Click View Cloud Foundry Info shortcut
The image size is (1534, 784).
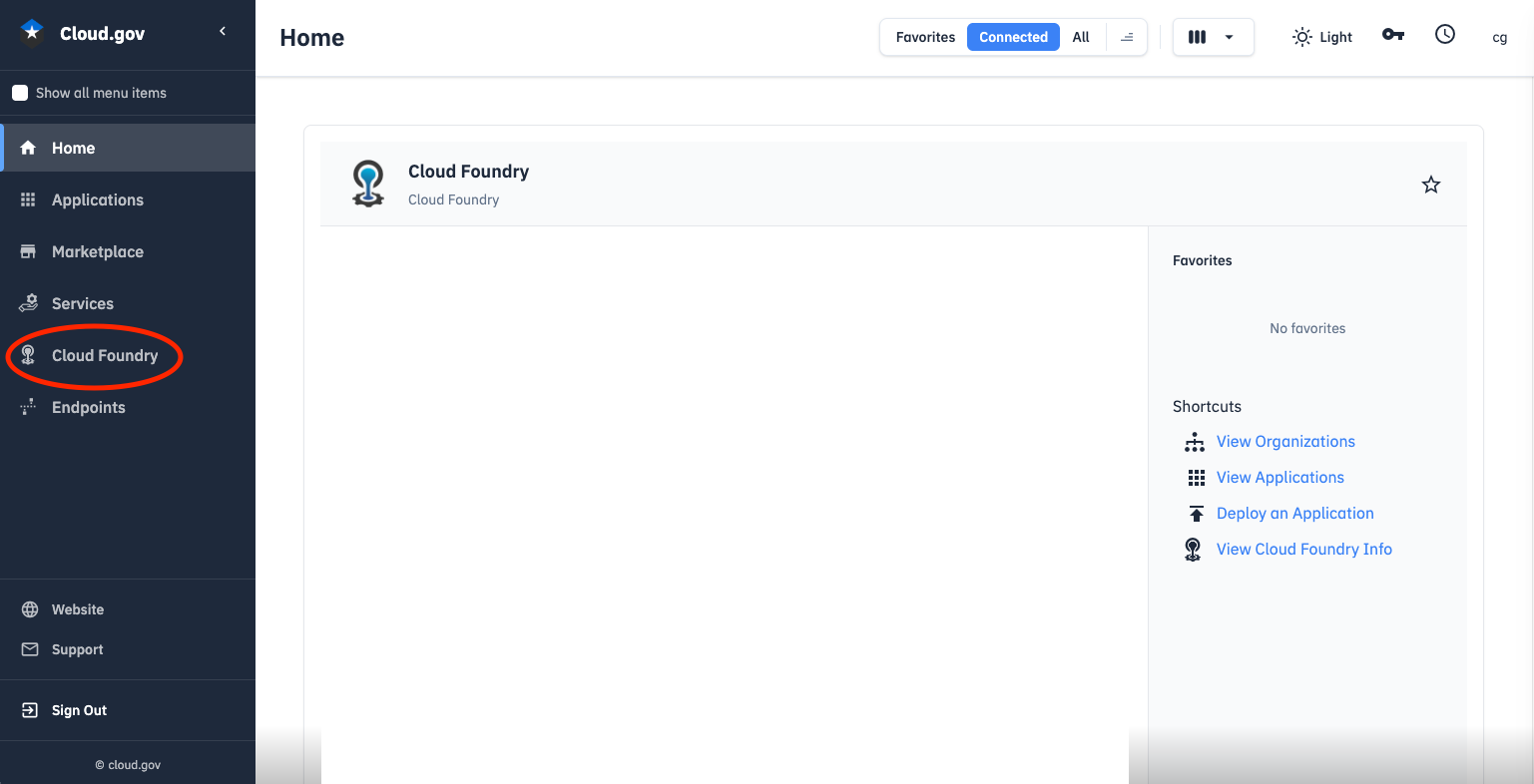(x=1304, y=549)
